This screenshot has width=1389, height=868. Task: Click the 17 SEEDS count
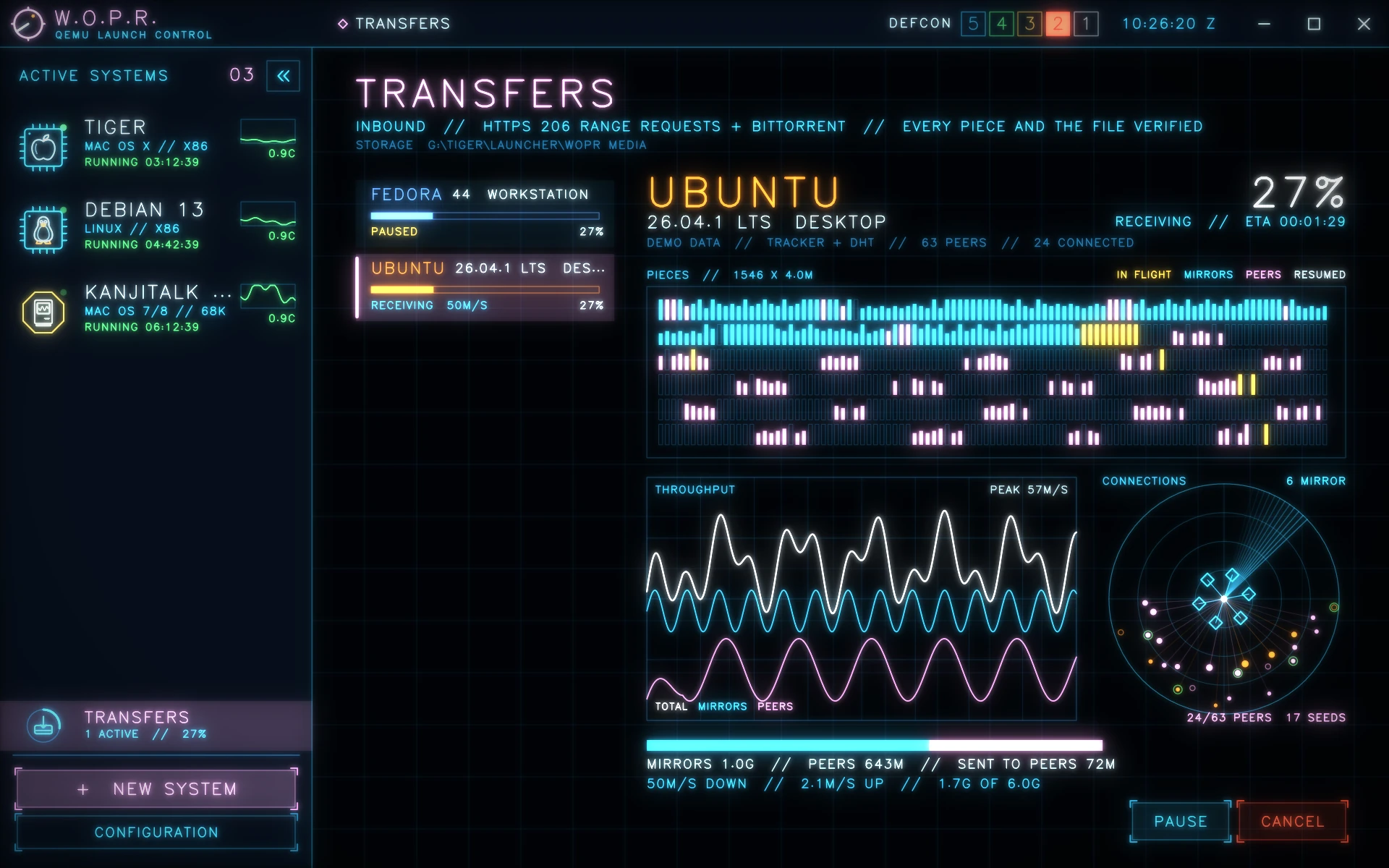click(x=1316, y=718)
